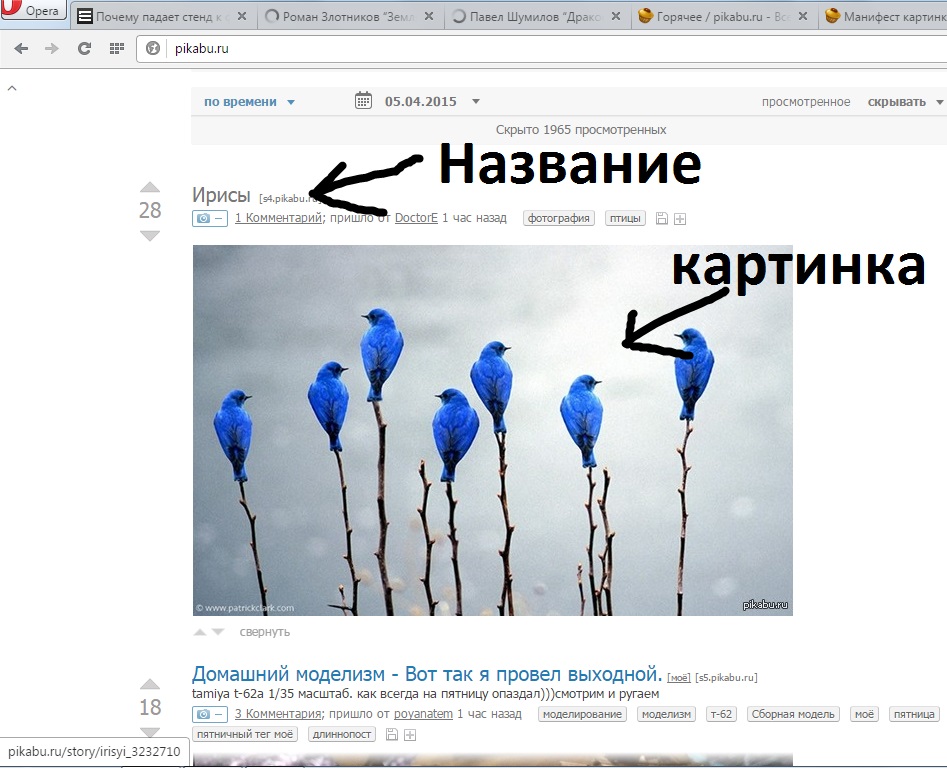Click the blue birds picture thumbnail
The width and height of the screenshot is (947, 773).
(x=492, y=430)
